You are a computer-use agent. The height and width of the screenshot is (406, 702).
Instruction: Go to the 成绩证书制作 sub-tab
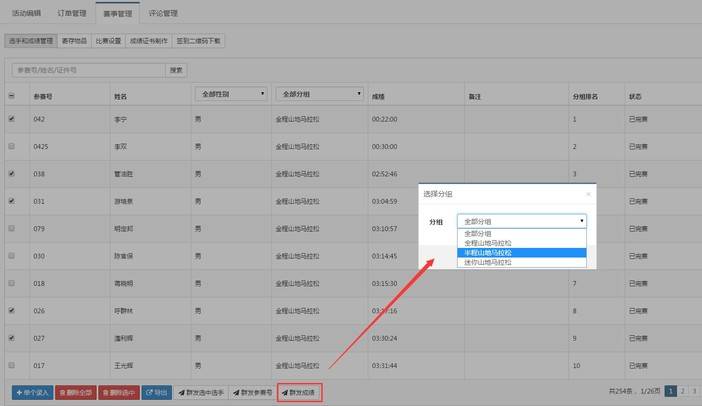click(x=149, y=41)
